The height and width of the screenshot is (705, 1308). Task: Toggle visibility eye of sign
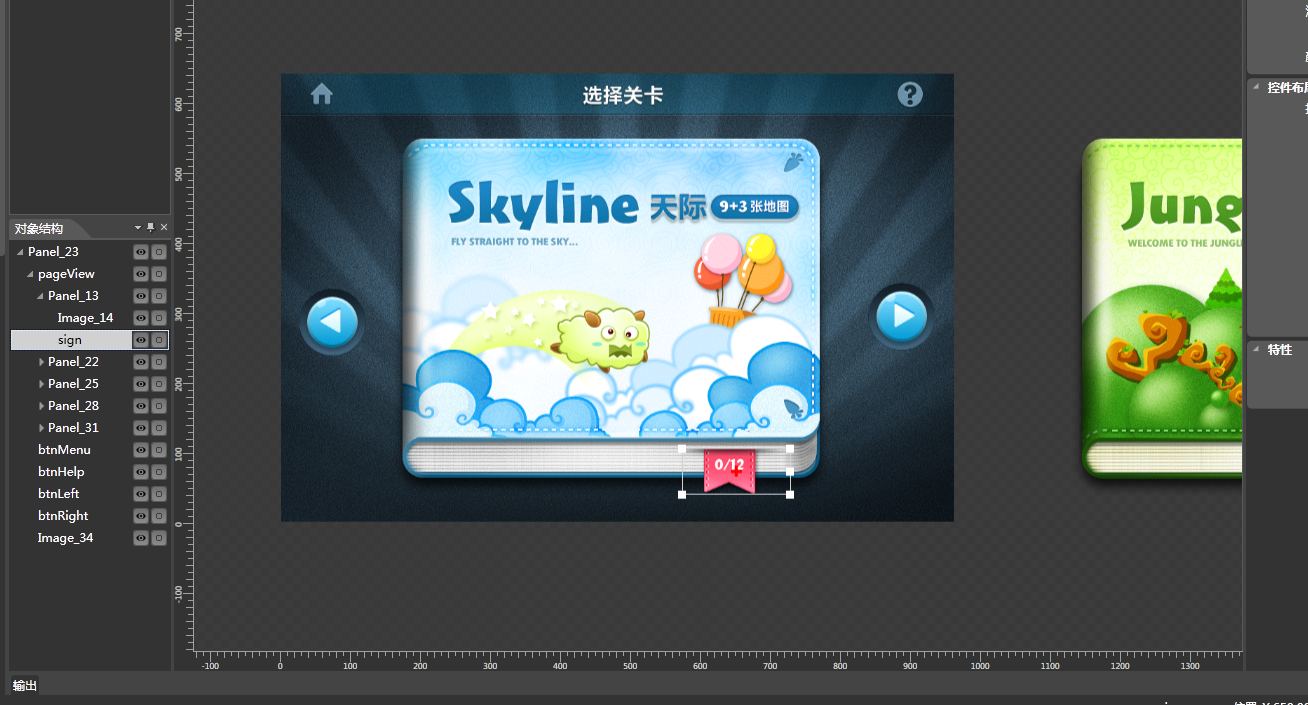click(141, 340)
